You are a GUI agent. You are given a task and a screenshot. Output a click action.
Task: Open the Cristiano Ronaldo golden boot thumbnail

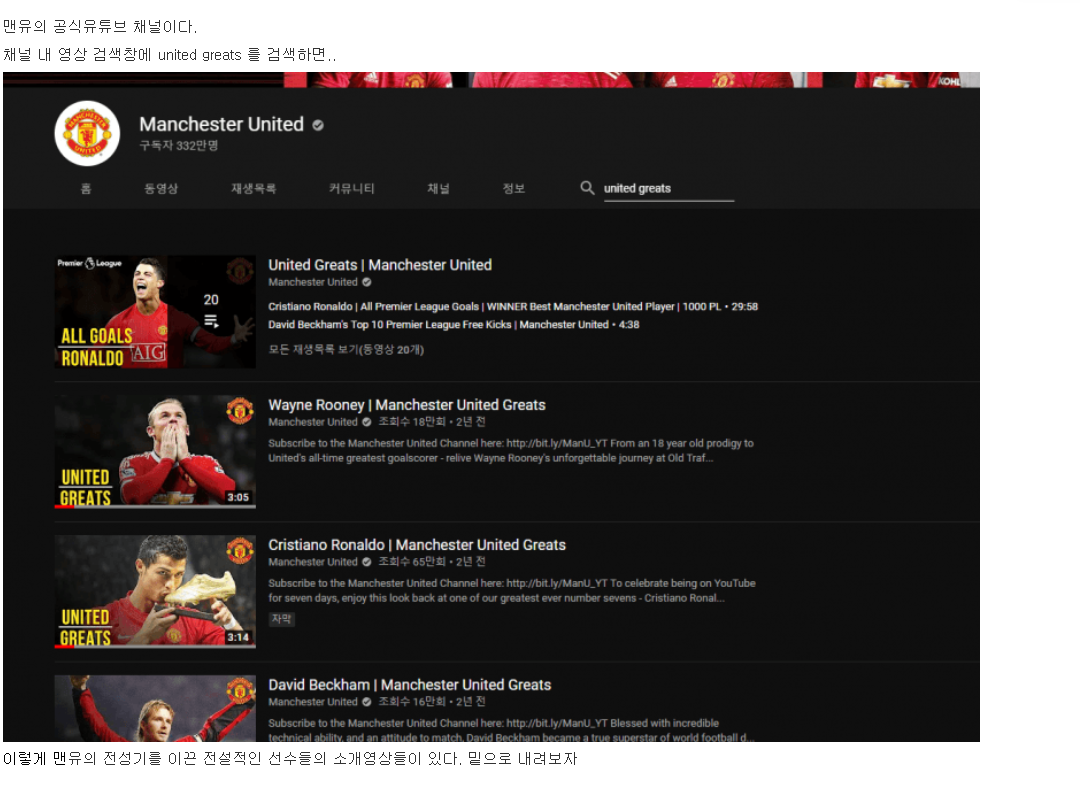[x=155, y=591]
